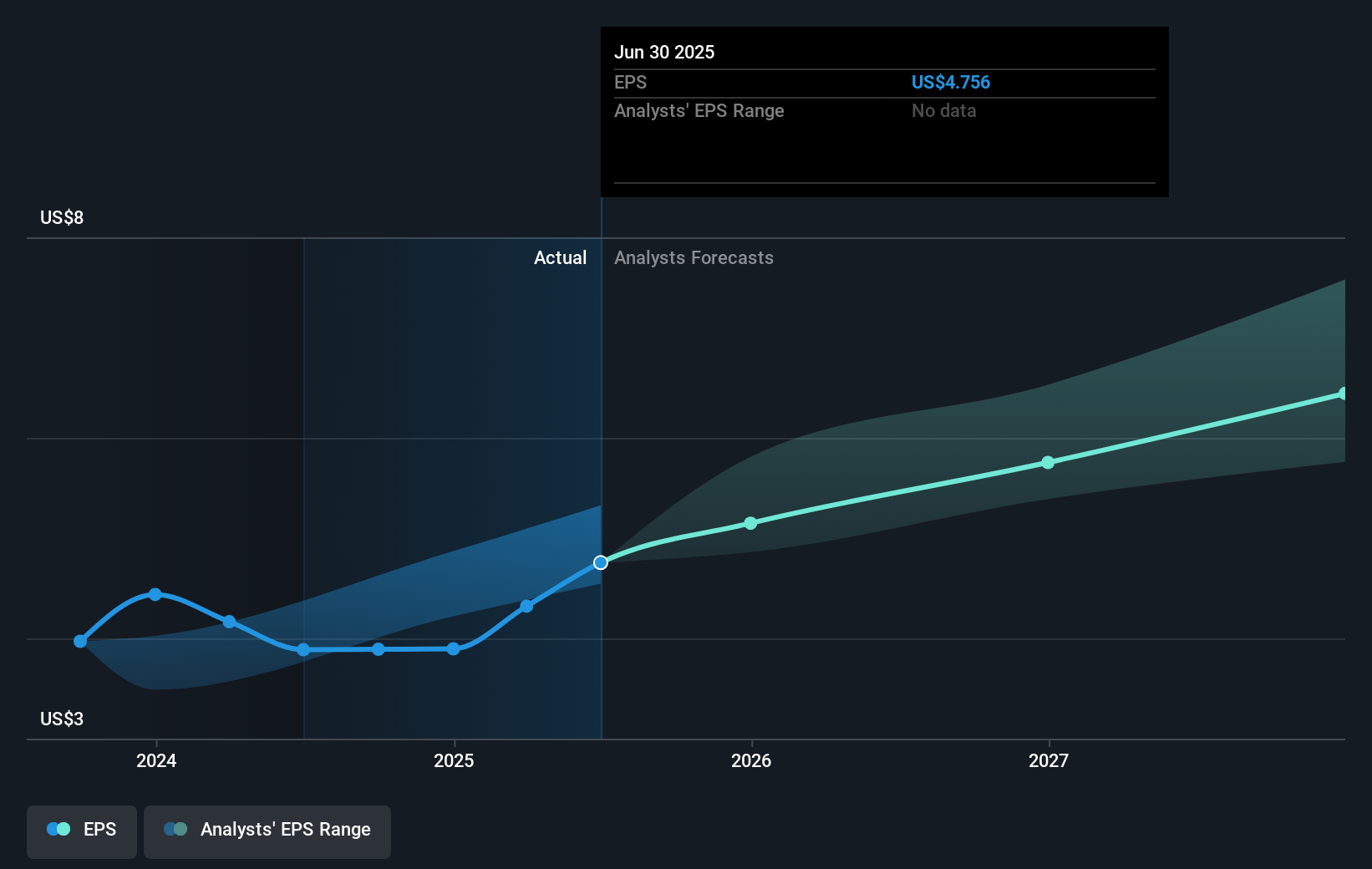Select the Analysts Forecasts section label
1372x869 pixels.
tap(693, 257)
